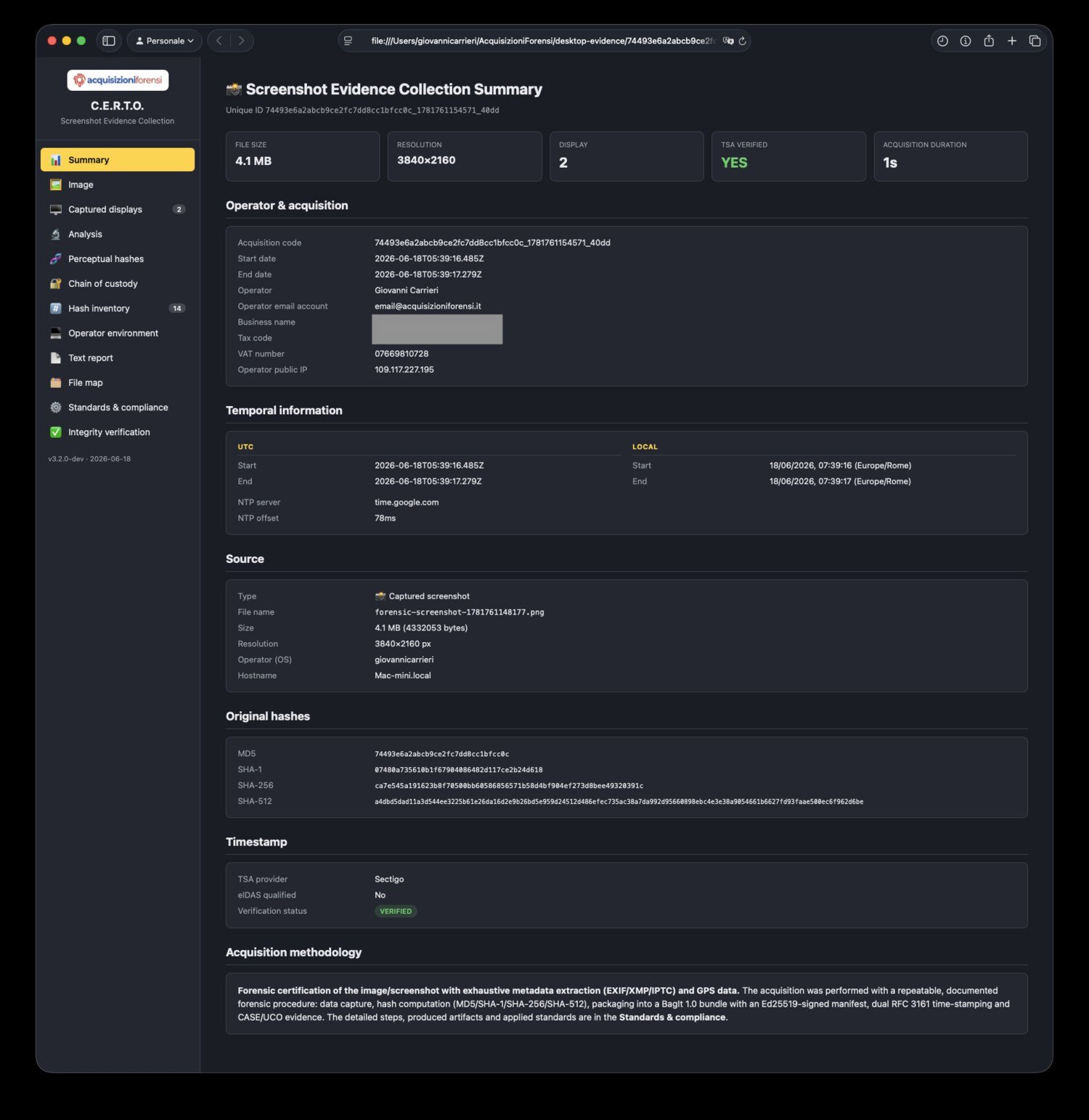
Task: Click the NTP offset 78ms value
Action: [385, 518]
